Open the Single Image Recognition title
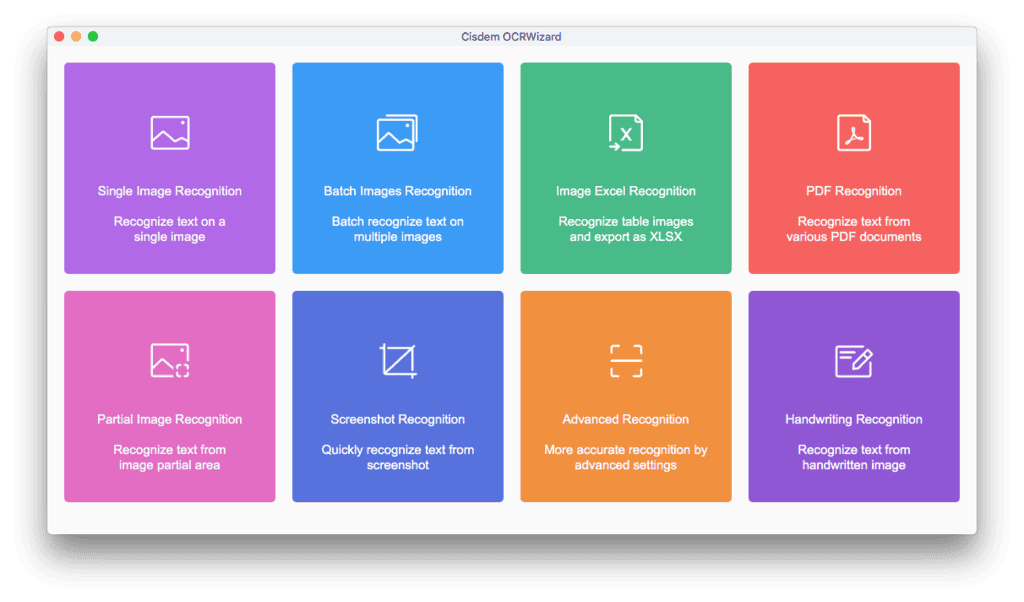The height and width of the screenshot is (602, 1024). coord(170,191)
